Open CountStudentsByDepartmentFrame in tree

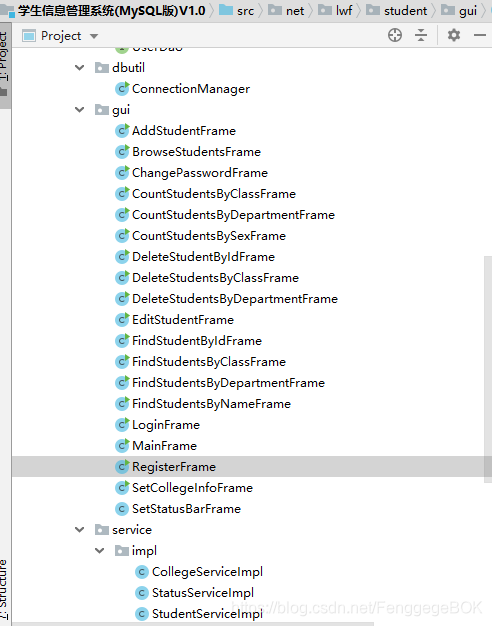[233, 215]
